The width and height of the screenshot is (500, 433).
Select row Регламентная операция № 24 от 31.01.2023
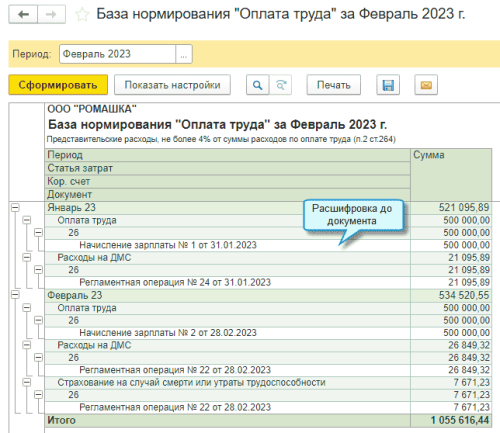pyautogui.click(x=268, y=283)
